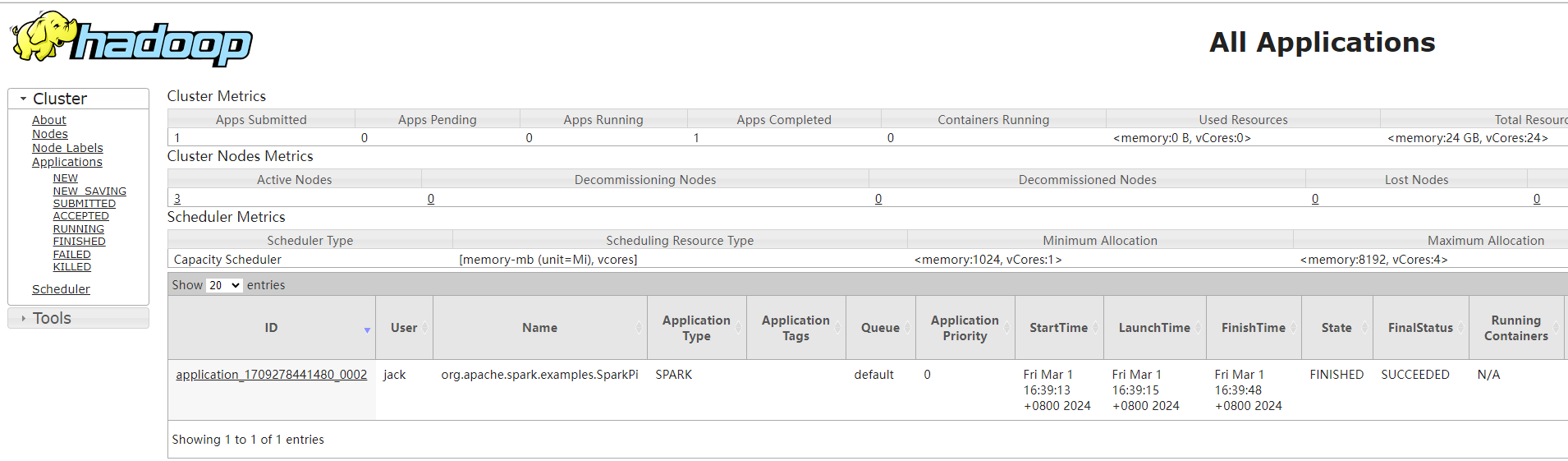Show KILLED applications list
The width and height of the screenshot is (1568, 461).
72,267
